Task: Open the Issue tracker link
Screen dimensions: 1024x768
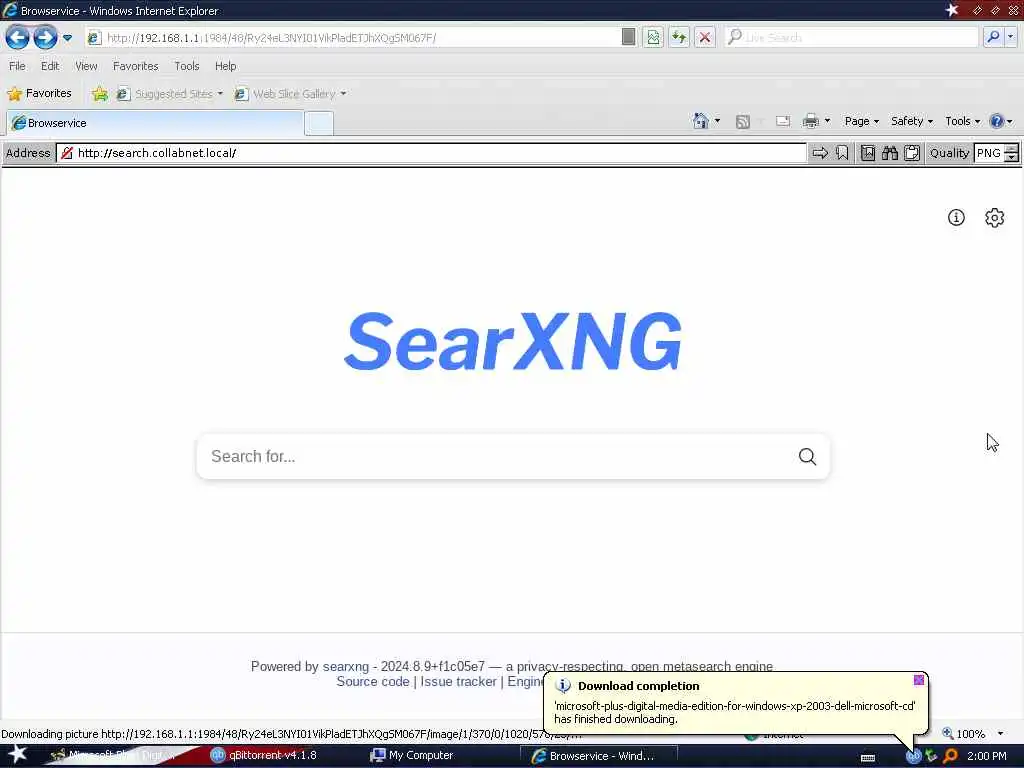Action: pyautogui.click(x=458, y=681)
